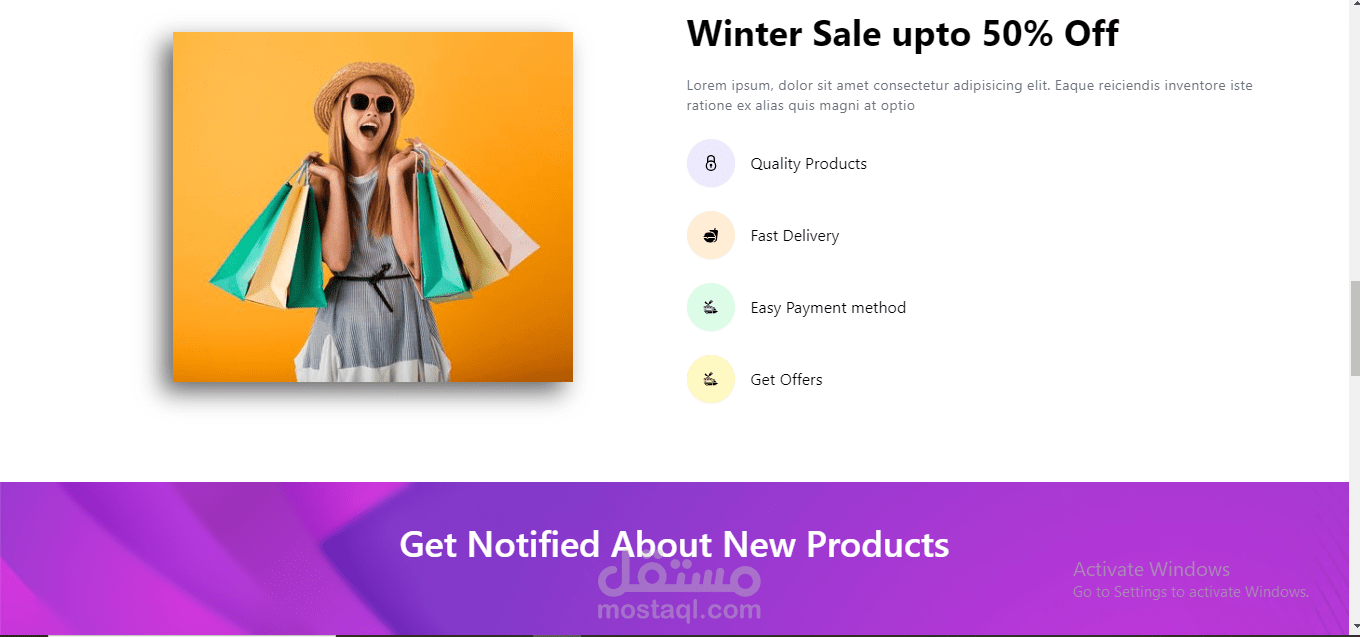Open the Quality Products text label
Viewport: 1360px width, 637px height.
tap(808, 164)
